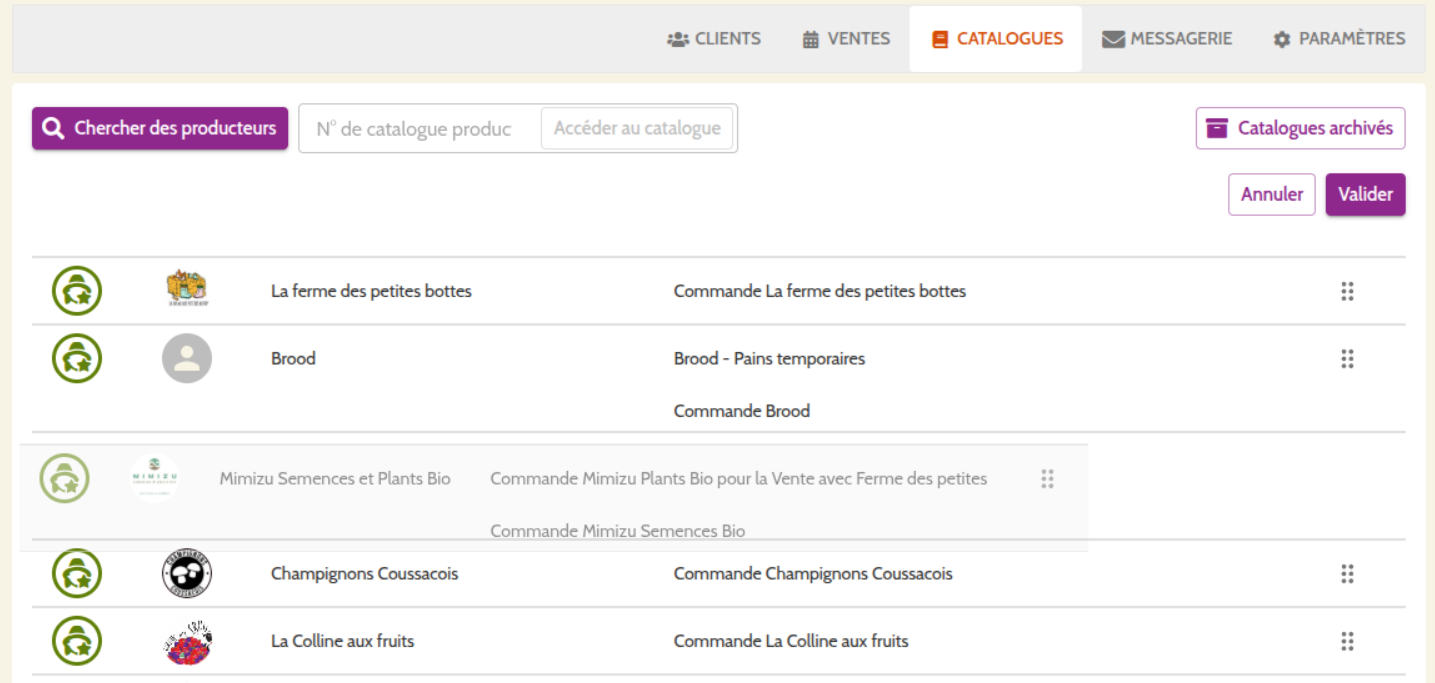Click the green farmer badge beside Brood
This screenshot has width=1435, height=683.
coord(77,358)
